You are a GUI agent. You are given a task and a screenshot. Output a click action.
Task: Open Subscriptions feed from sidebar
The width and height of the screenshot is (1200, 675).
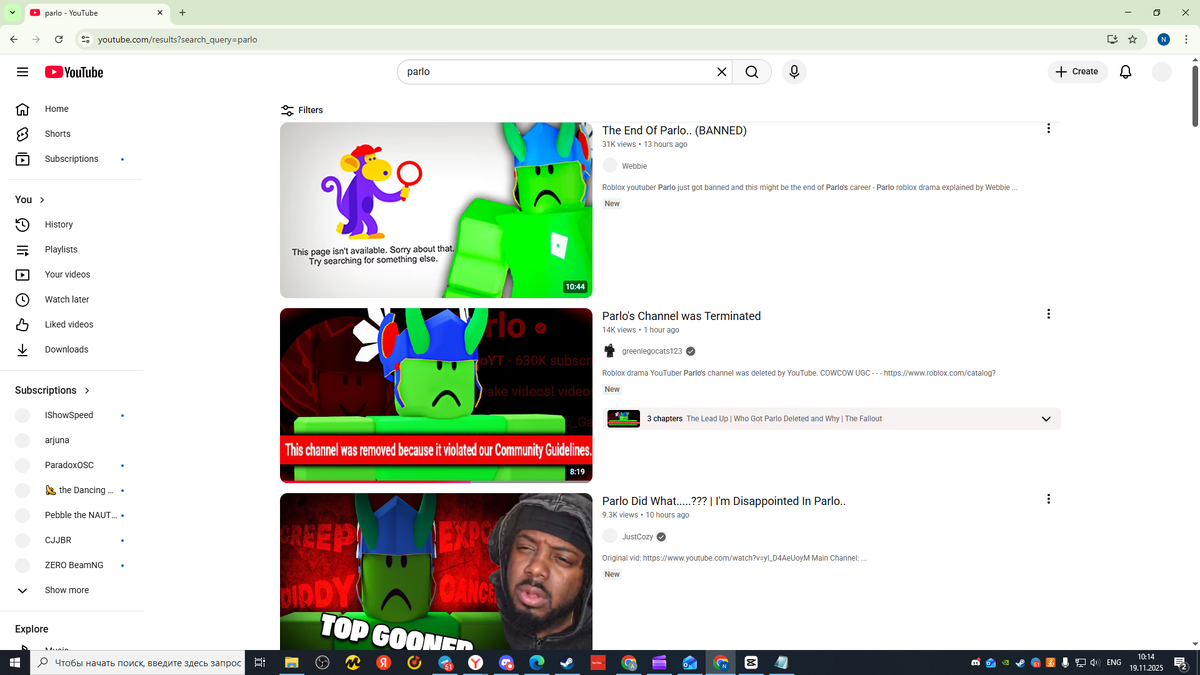72,159
